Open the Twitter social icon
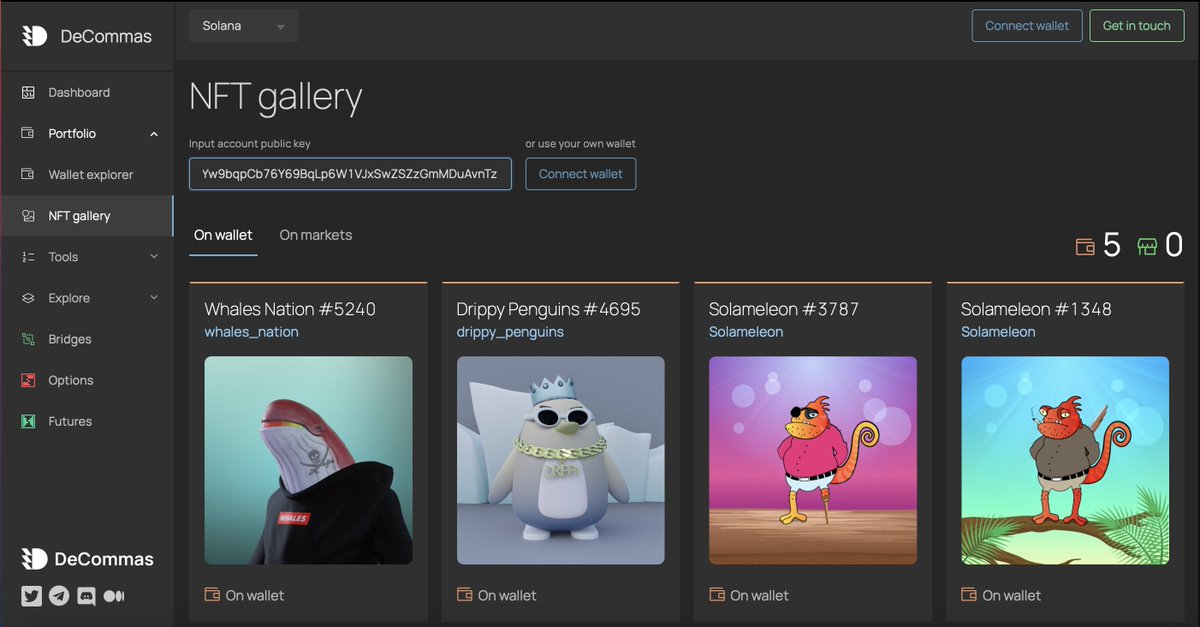This screenshot has height=627, width=1200. click(x=32, y=596)
